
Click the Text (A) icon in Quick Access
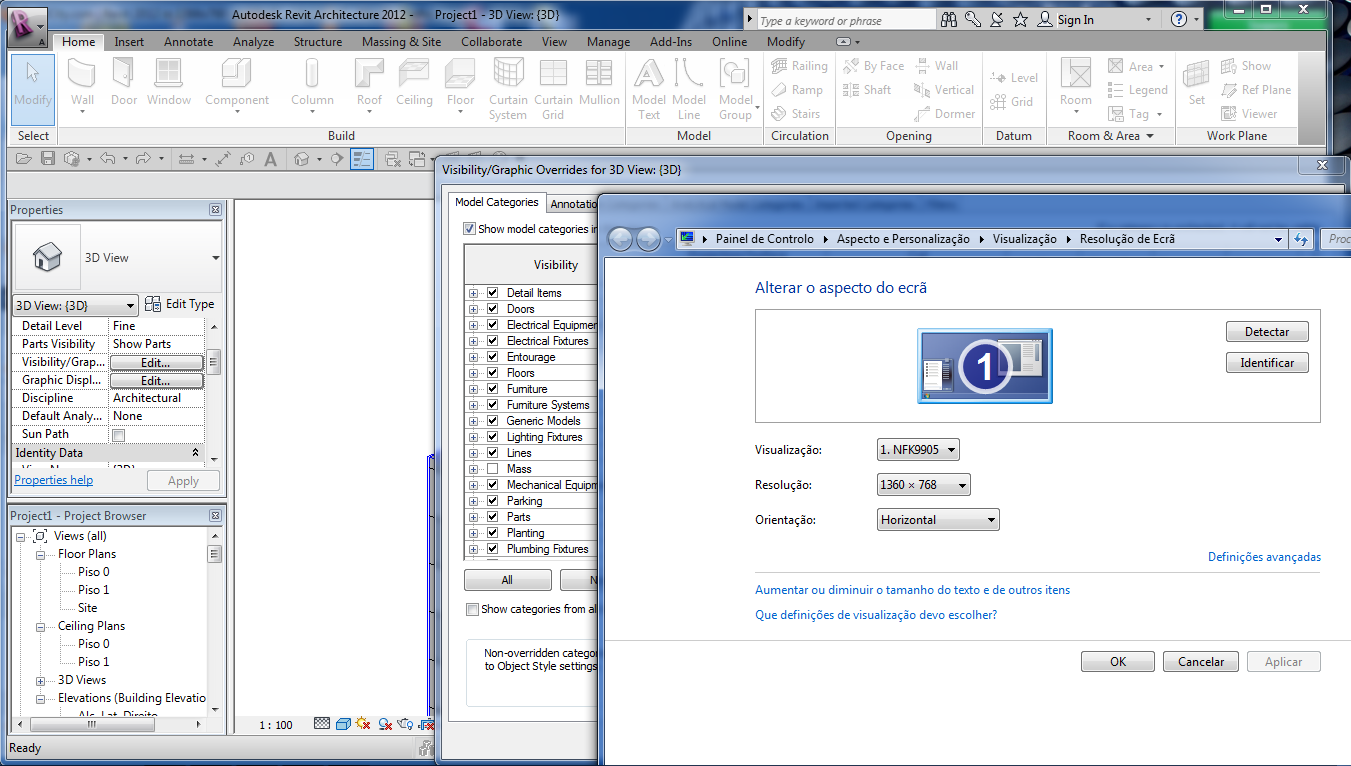270,158
